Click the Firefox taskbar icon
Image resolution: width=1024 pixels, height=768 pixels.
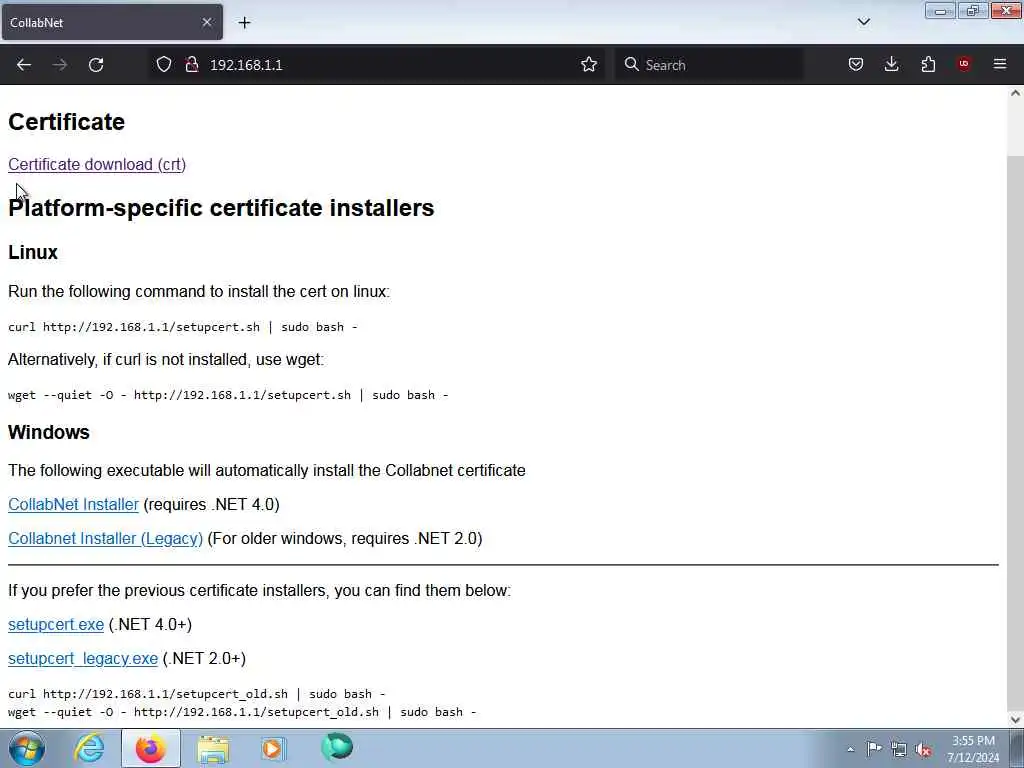click(150, 748)
